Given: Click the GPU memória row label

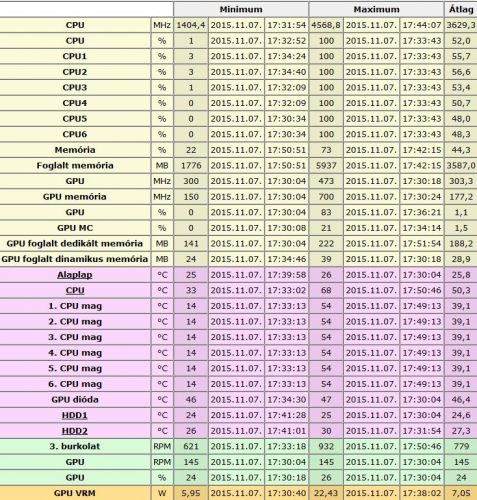Looking at the screenshot, I should pos(75,197).
